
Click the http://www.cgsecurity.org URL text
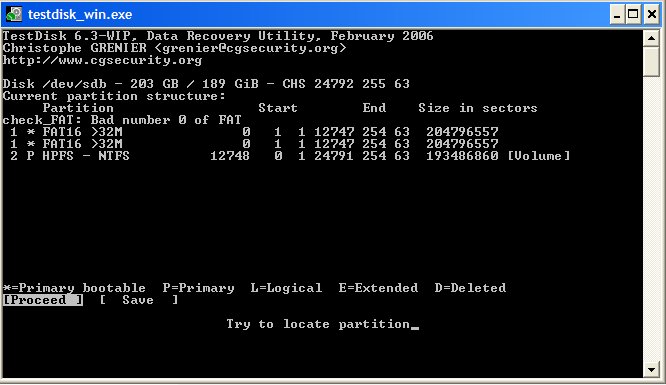(102, 60)
